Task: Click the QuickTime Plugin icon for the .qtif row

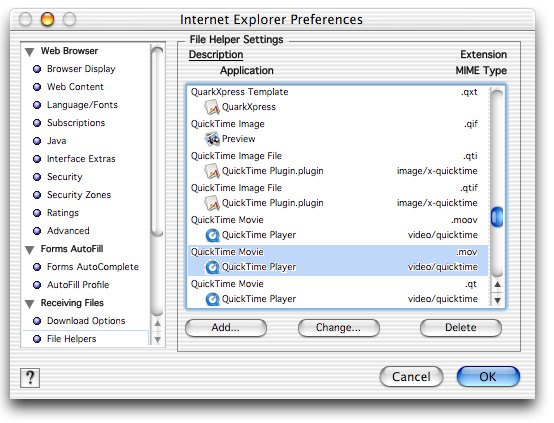Action: coord(212,203)
